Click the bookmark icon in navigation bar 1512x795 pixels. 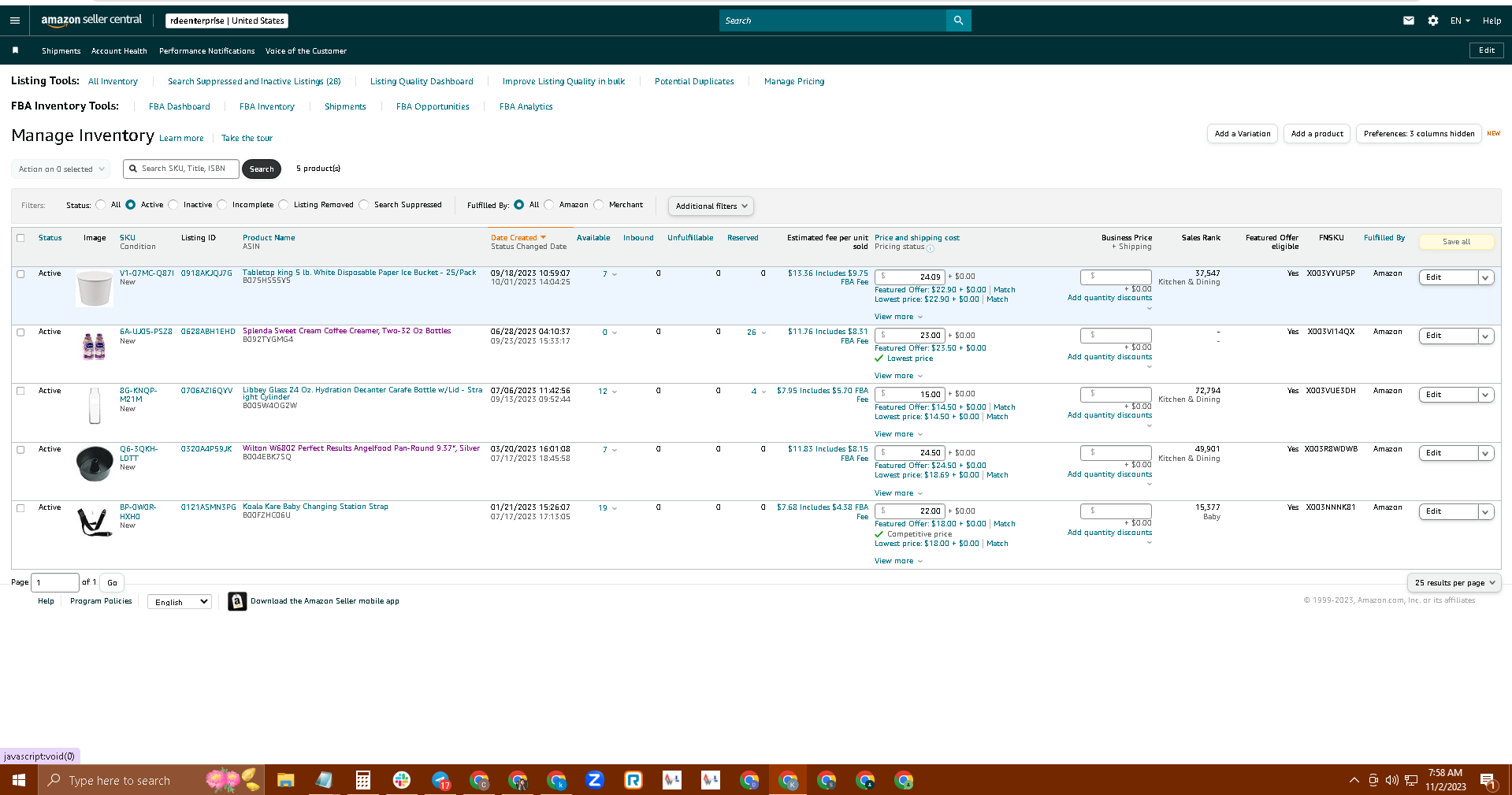tap(15, 50)
